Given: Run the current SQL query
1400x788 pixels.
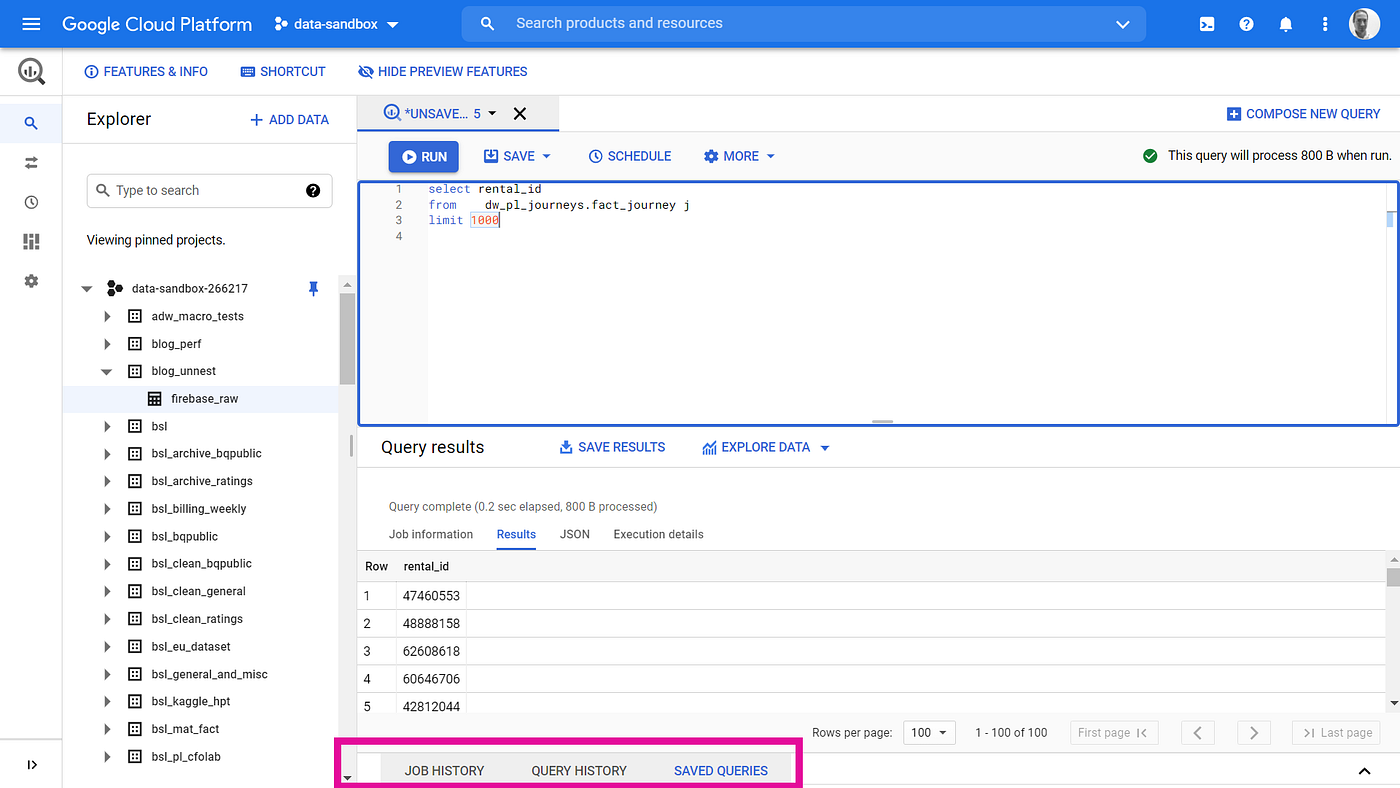Looking at the screenshot, I should click(x=423, y=156).
